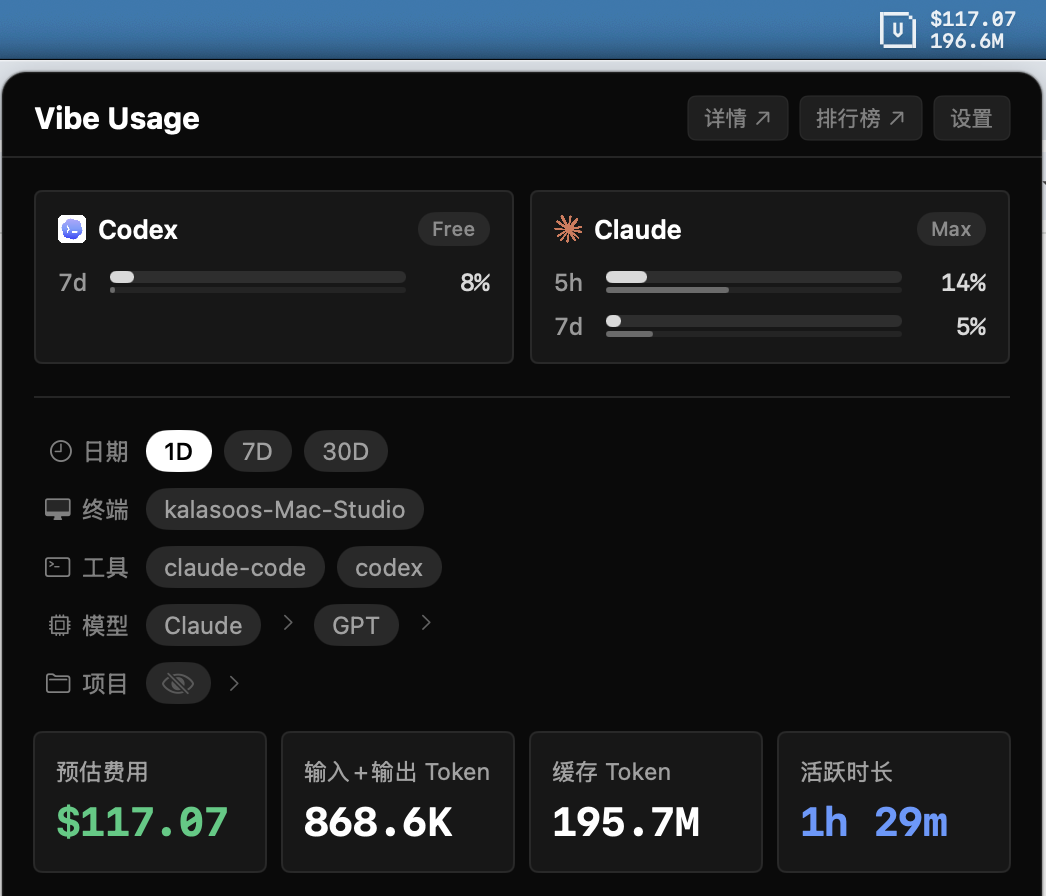The image size is (1046, 896).
Task: Click the clock icon beside 日期
Action: coord(61,452)
